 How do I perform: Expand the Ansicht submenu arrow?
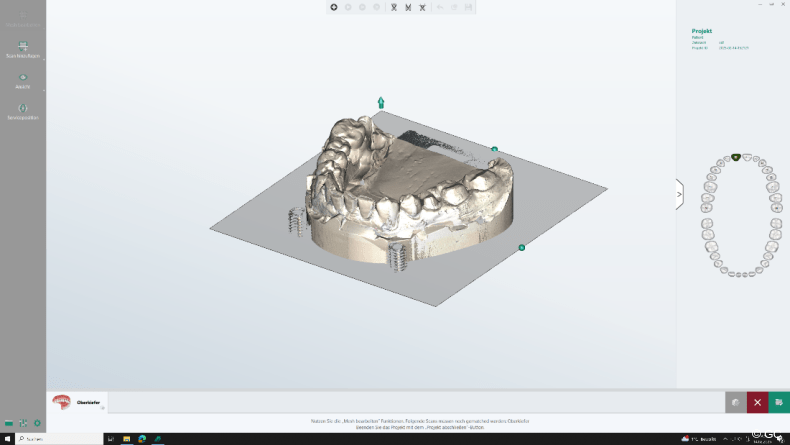click(43, 91)
